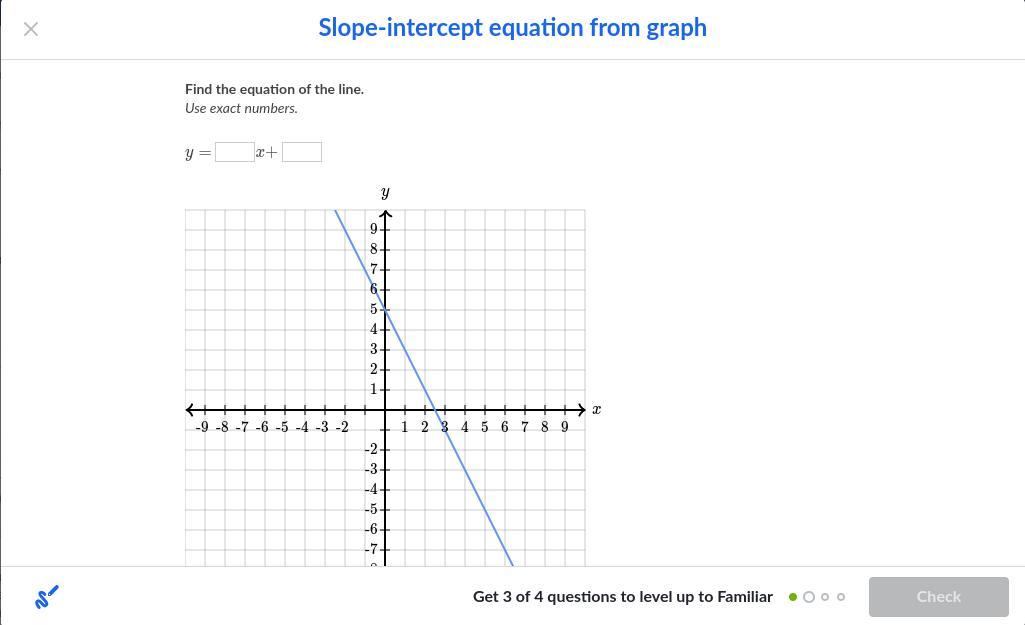
Task: Click the 'Get 3 of 4 questions' message
Action: (x=622, y=597)
